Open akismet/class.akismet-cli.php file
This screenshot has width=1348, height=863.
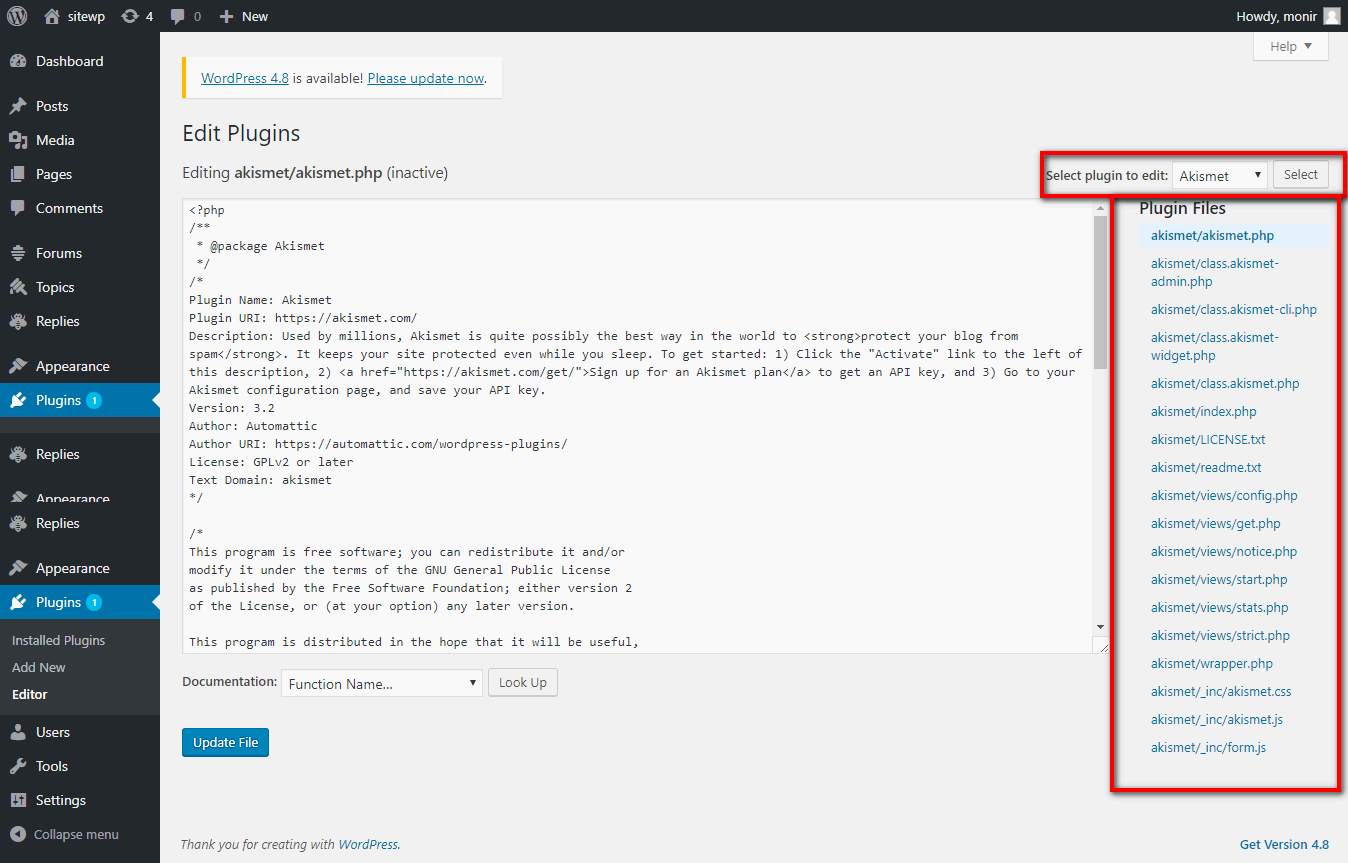pyautogui.click(x=1234, y=310)
